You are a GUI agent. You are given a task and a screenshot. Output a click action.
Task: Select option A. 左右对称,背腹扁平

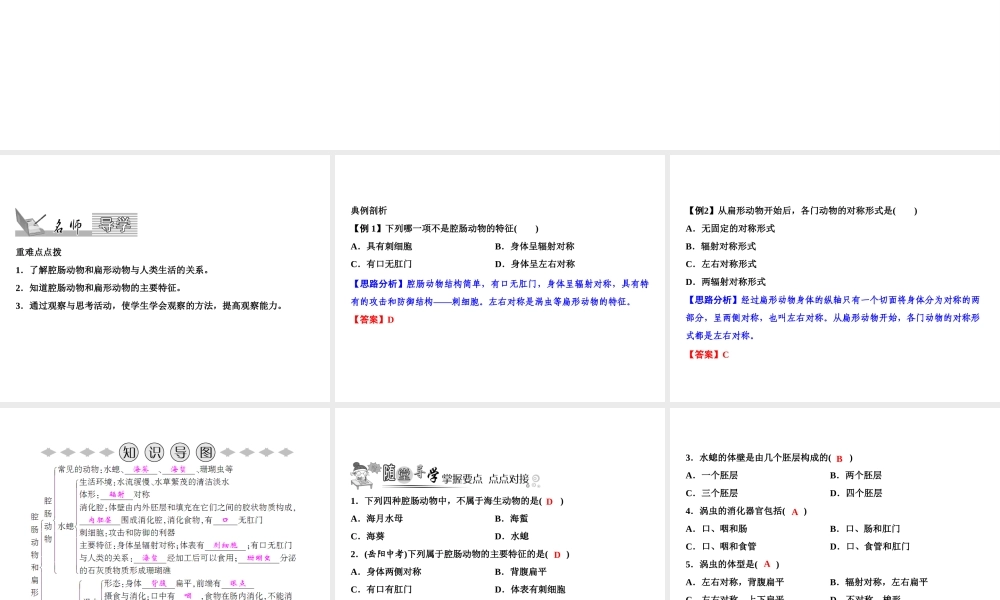click(x=735, y=582)
